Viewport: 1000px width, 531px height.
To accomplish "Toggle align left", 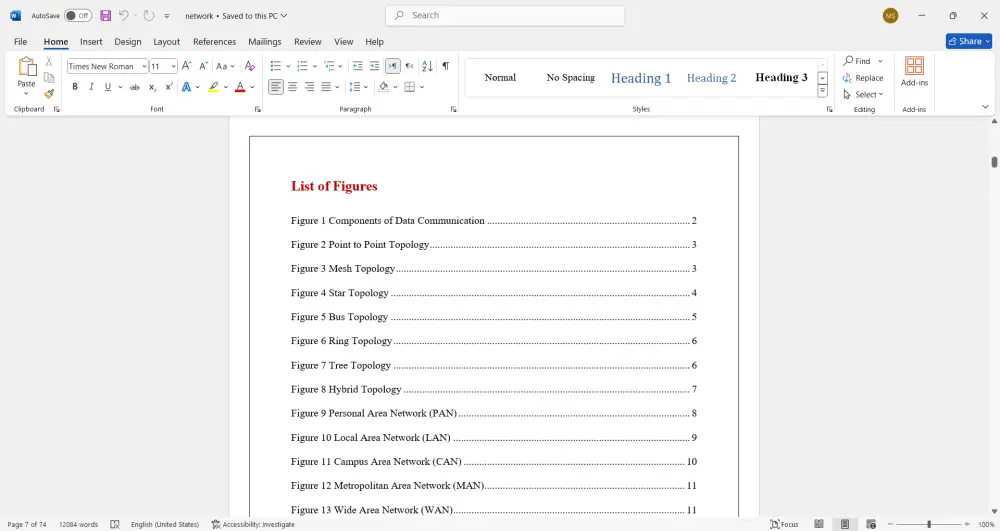I will pyautogui.click(x=276, y=87).
